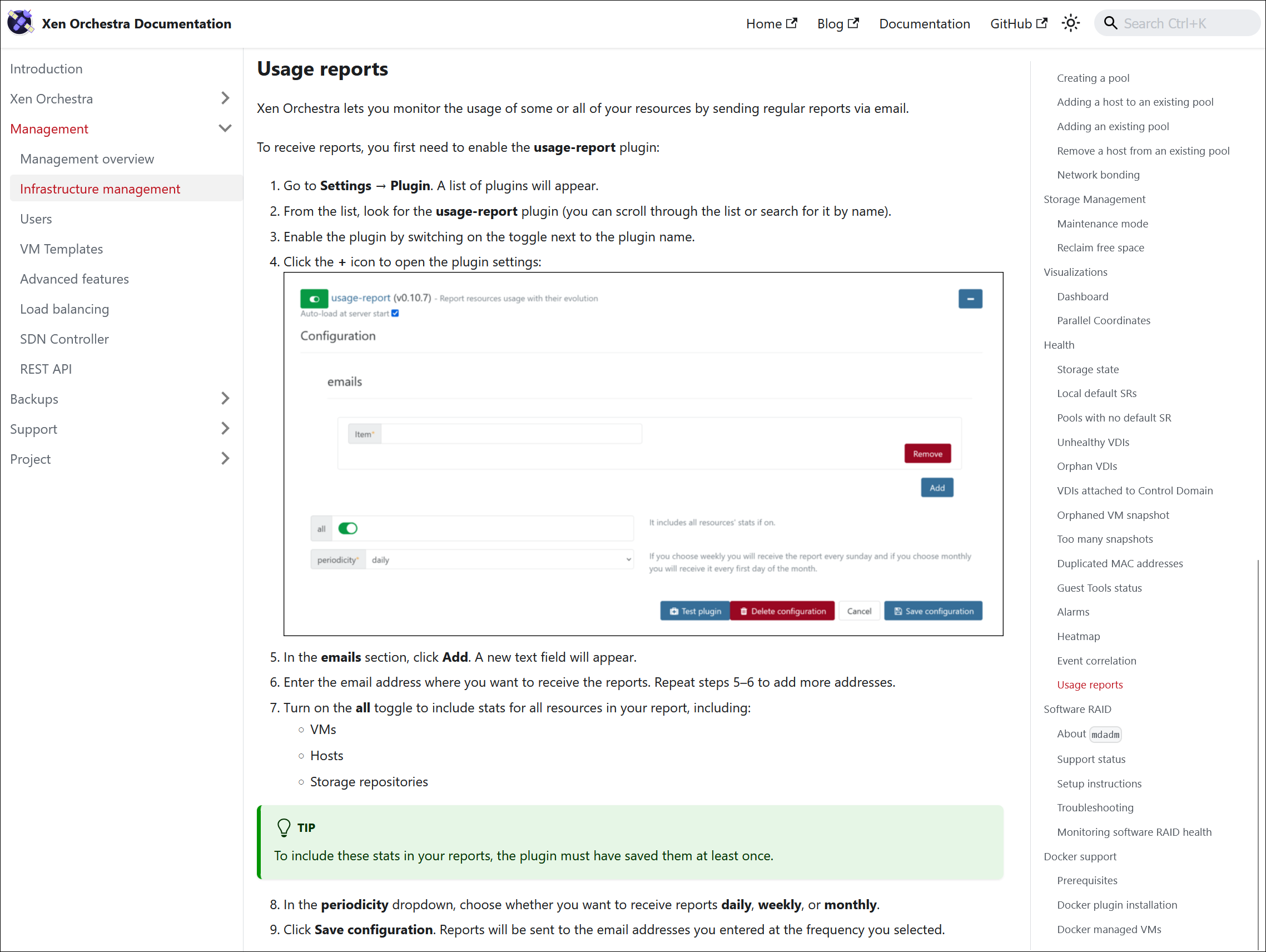The height and width of the screenshot is (952, 1266).
Task: Jump to About mdadm in table of contents
Action: pyautogui.click(x=1089, y=734)
